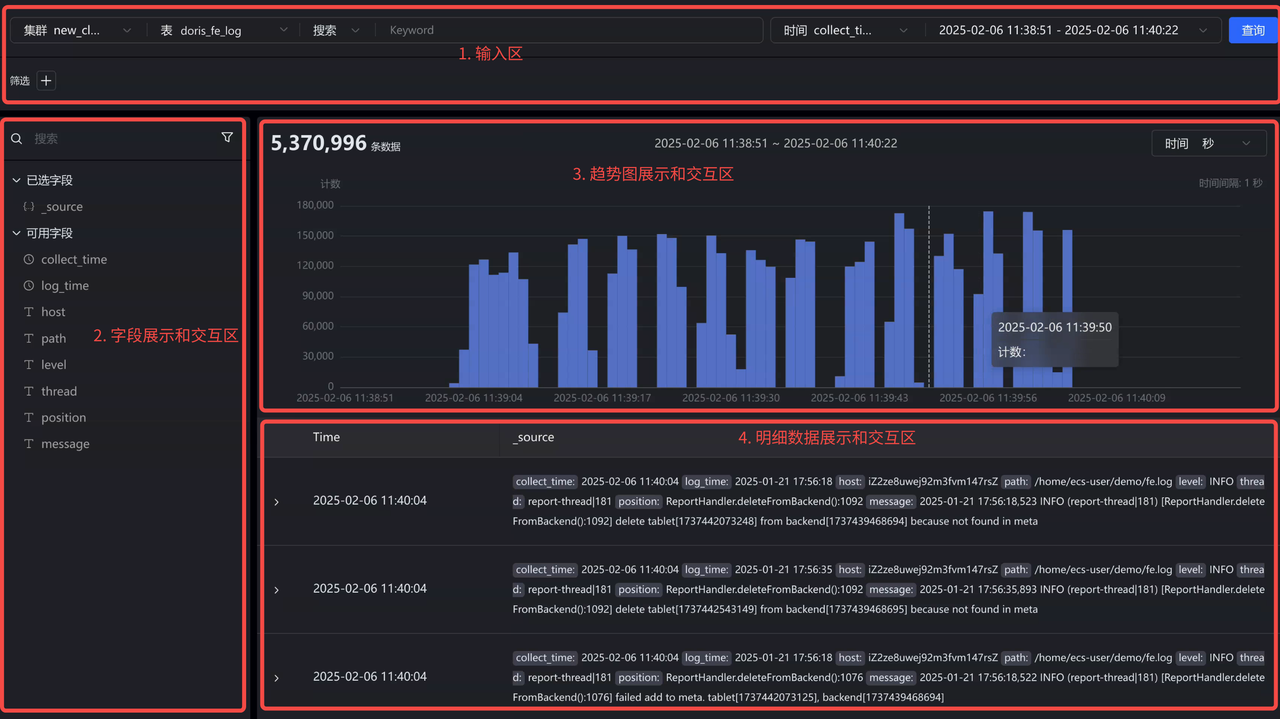Viewport: 1280px width, 719px height.
Task: Click the funnel filter icon in the fields panel
Action: (227, 137)
